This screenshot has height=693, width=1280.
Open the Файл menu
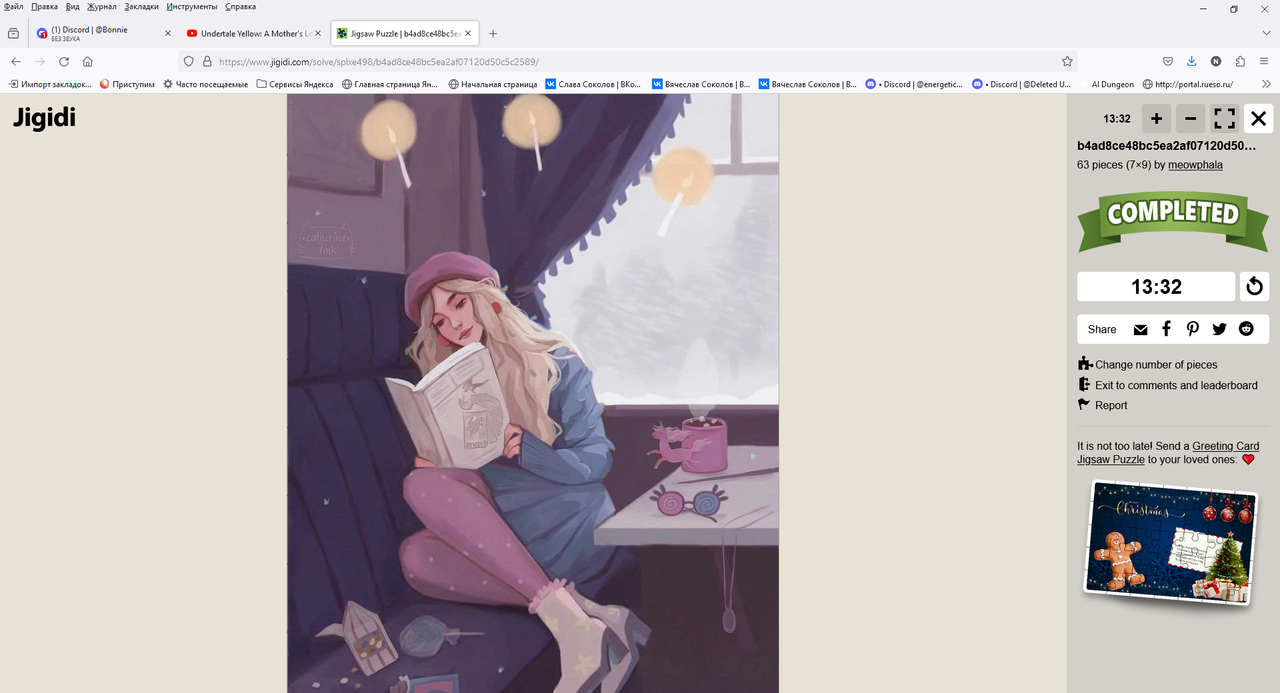[14, 7]
